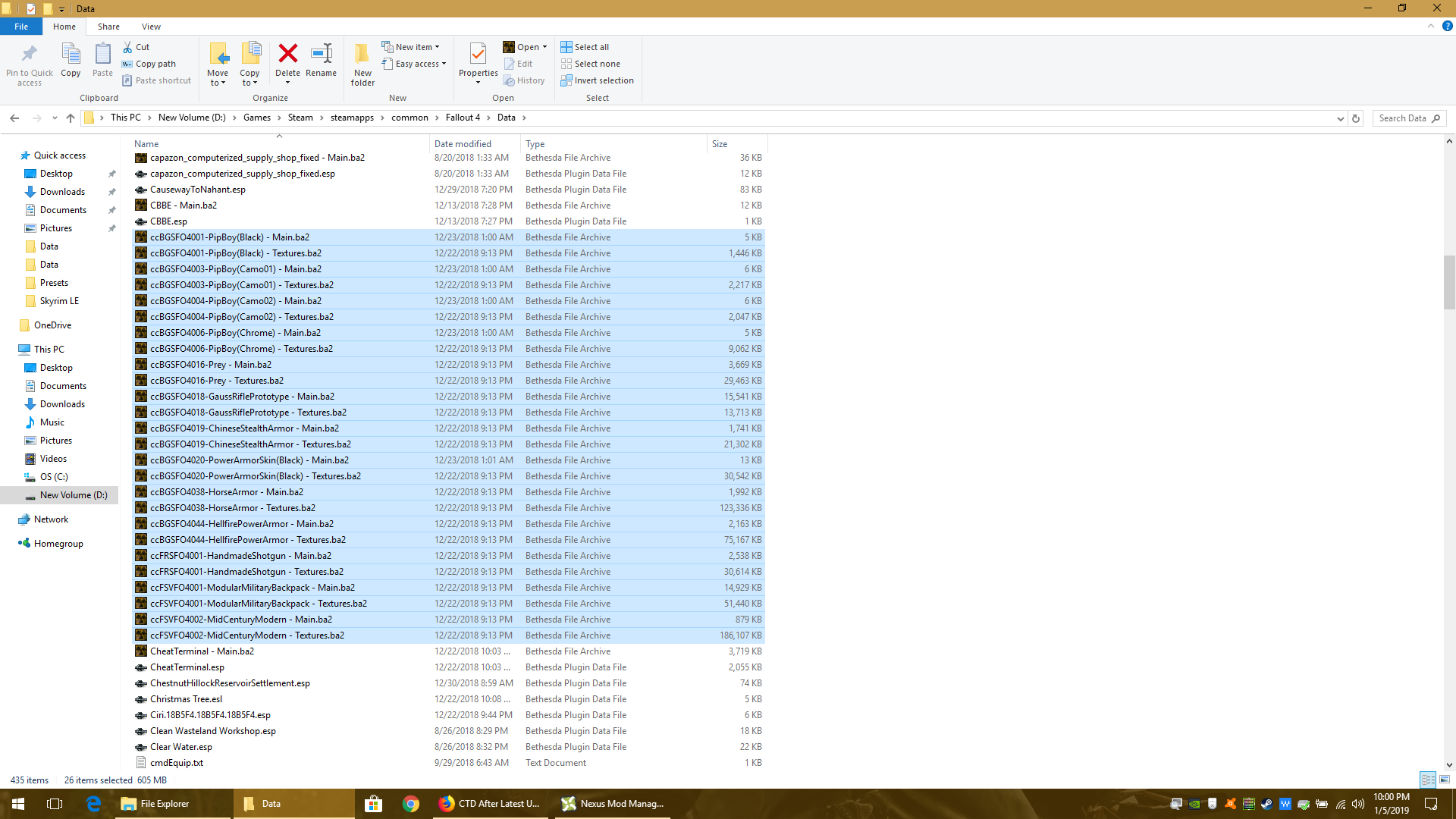
Task: Pin current folder to Quick access
Action: [x=29, y=64]
